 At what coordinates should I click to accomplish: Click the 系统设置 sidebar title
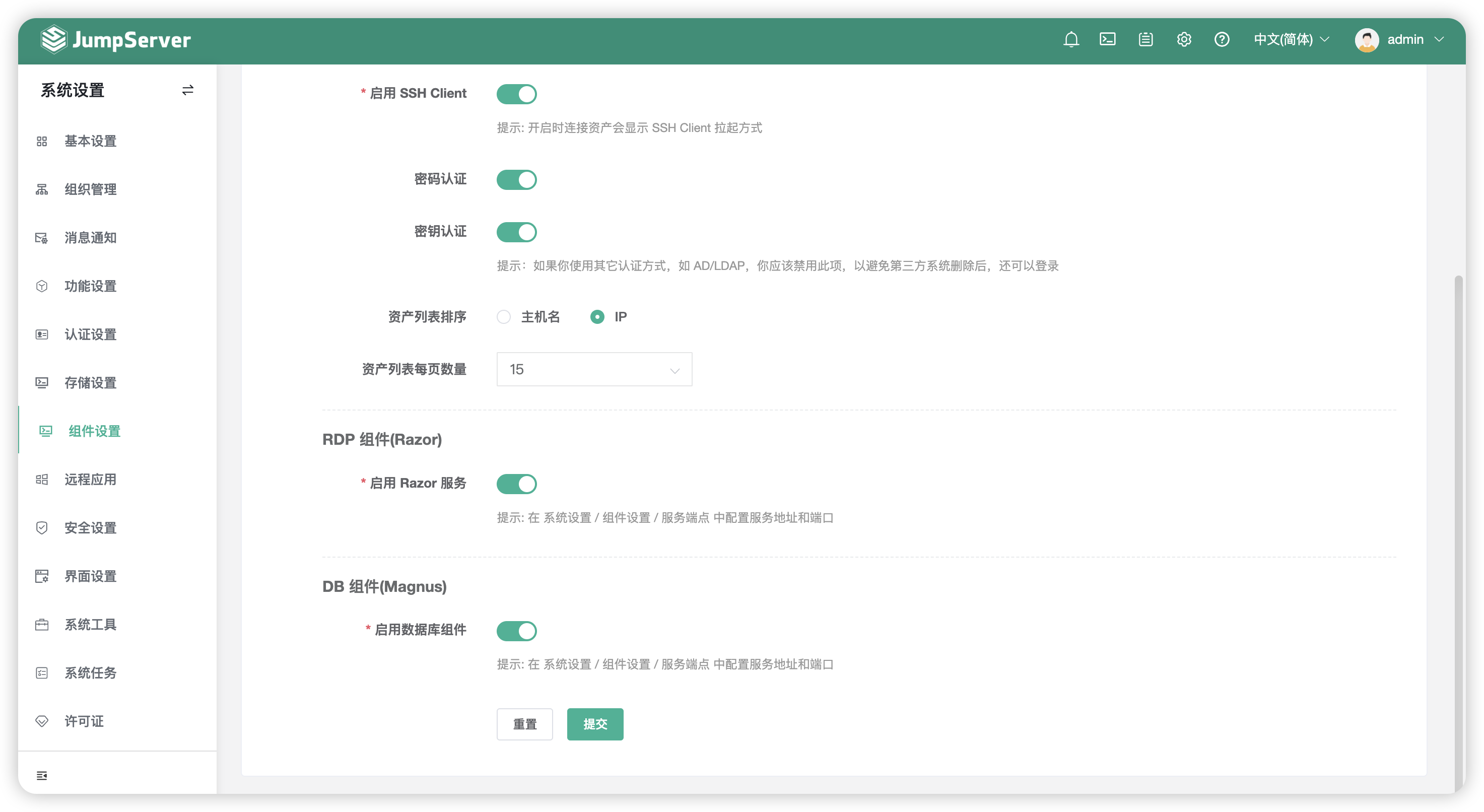point(73,90)
